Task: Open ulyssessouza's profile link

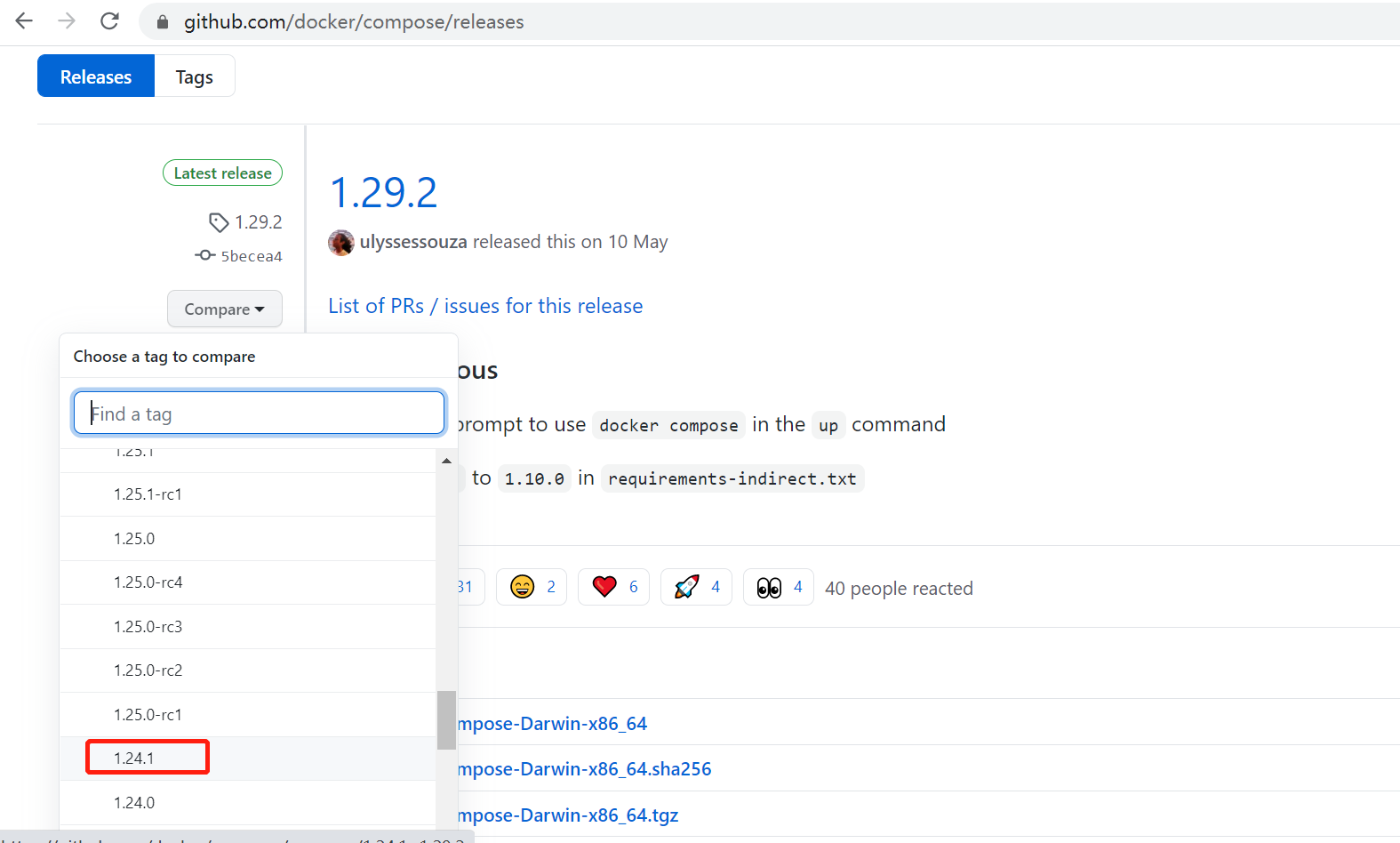Action: (413, 242)
